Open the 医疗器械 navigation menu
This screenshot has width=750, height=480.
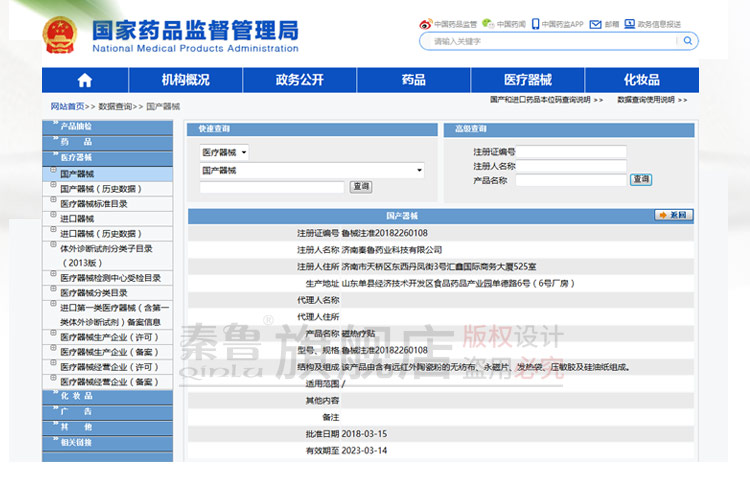coord(528,80)
